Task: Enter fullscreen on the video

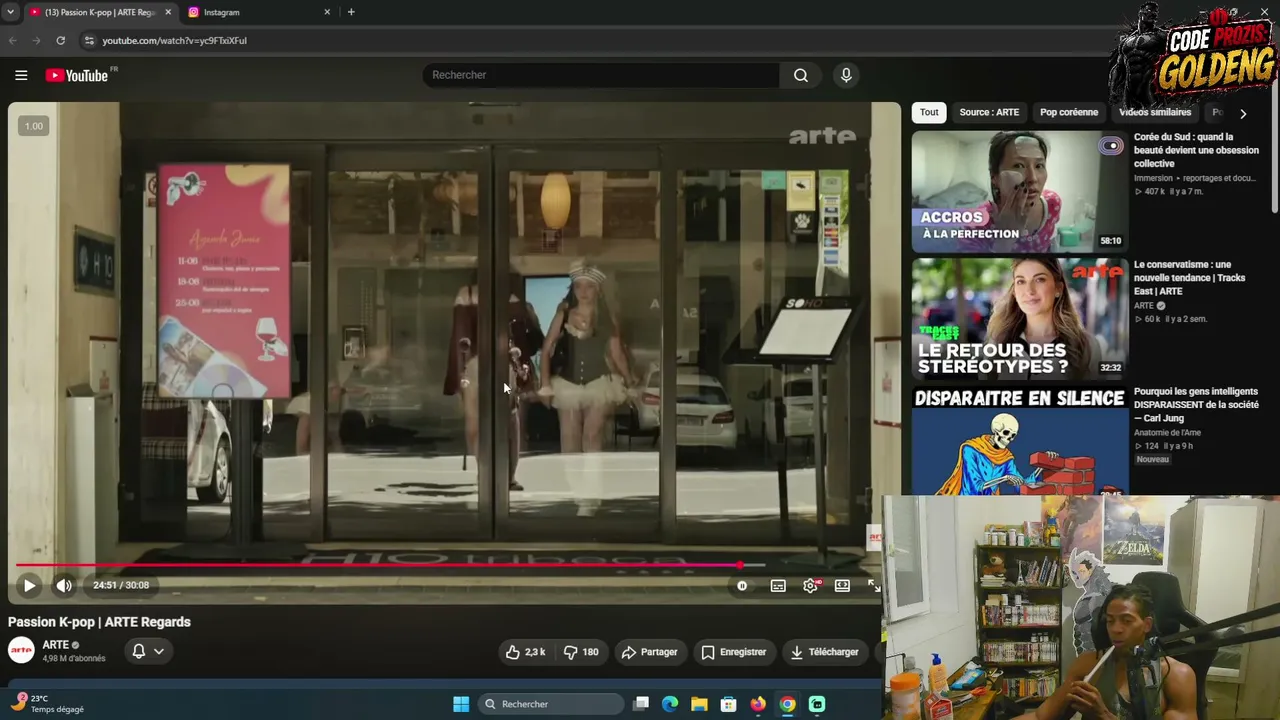Action: tap(873, 586)
